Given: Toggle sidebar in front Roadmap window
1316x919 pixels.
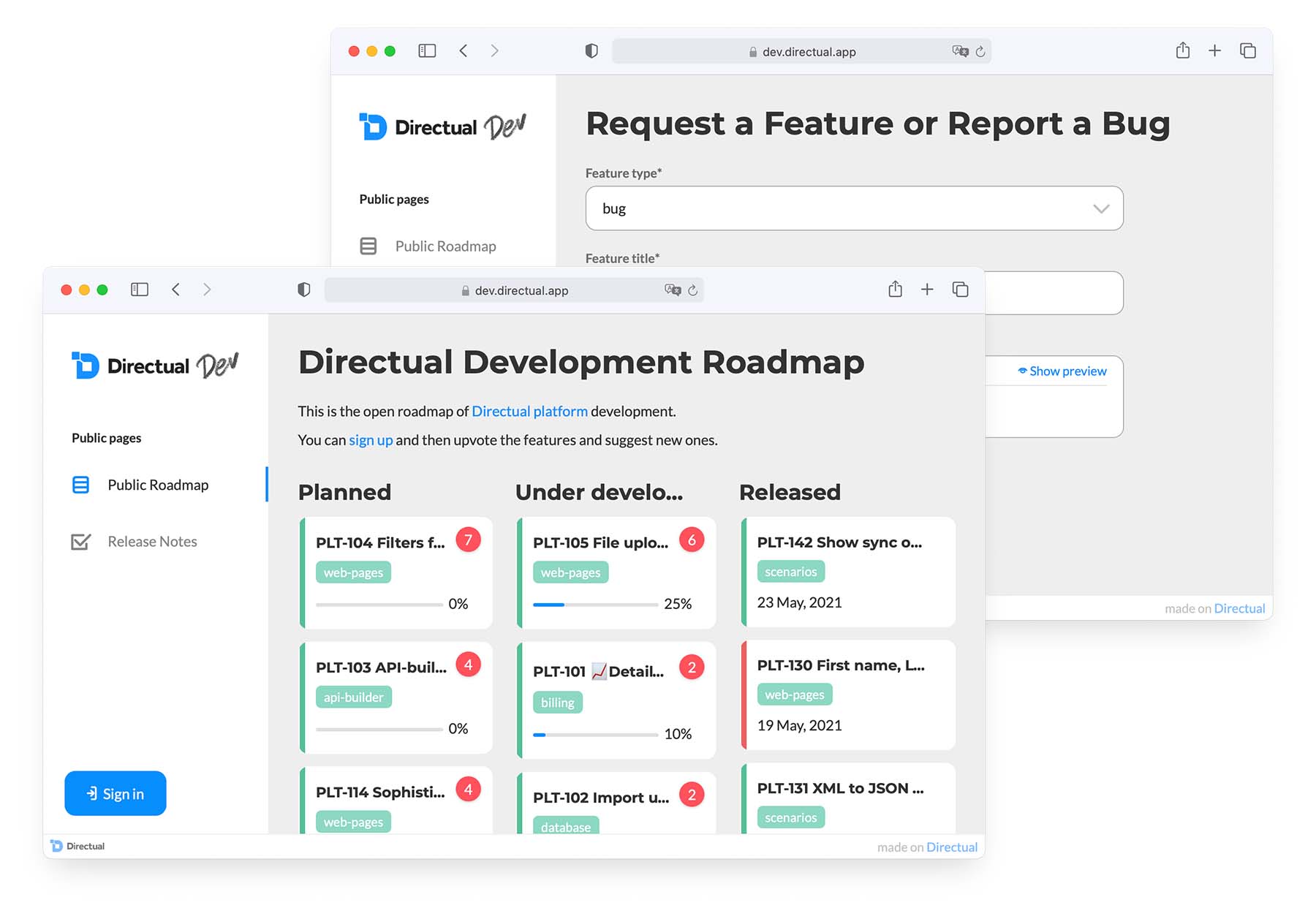Looking at the screenshot, I should pos(140,290).
